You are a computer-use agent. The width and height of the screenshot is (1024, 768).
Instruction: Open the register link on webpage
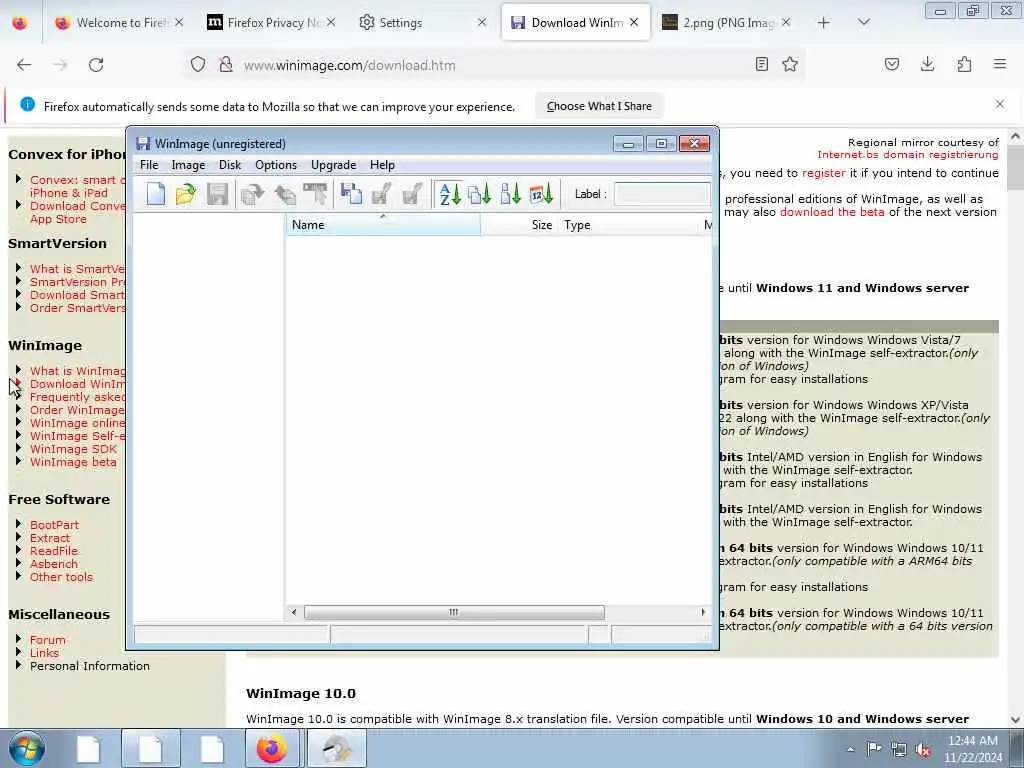click(824, 173)
